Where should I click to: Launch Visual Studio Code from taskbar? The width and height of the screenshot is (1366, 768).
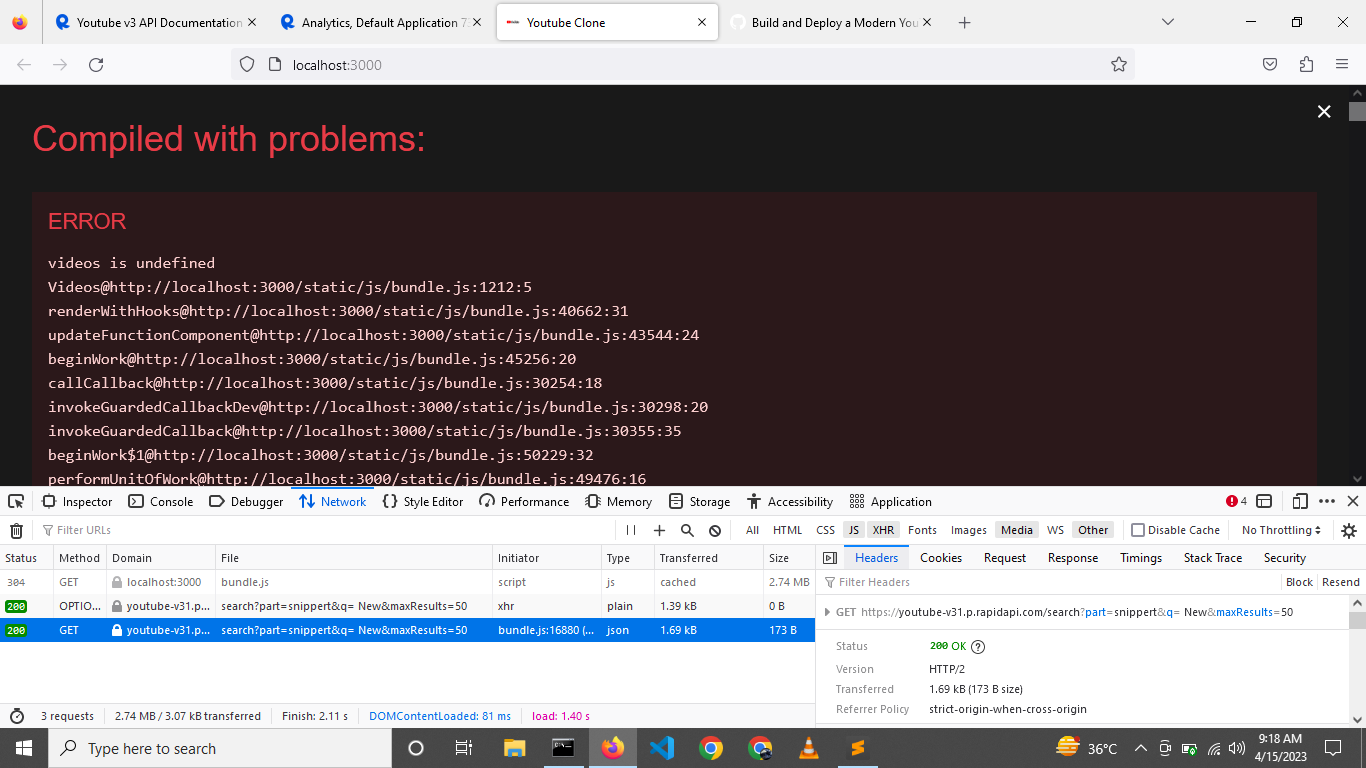[661, 747]
